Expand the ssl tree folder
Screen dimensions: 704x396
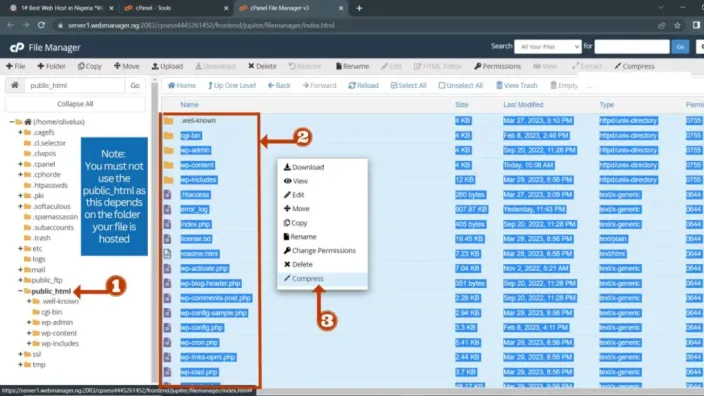coord(20,354)
